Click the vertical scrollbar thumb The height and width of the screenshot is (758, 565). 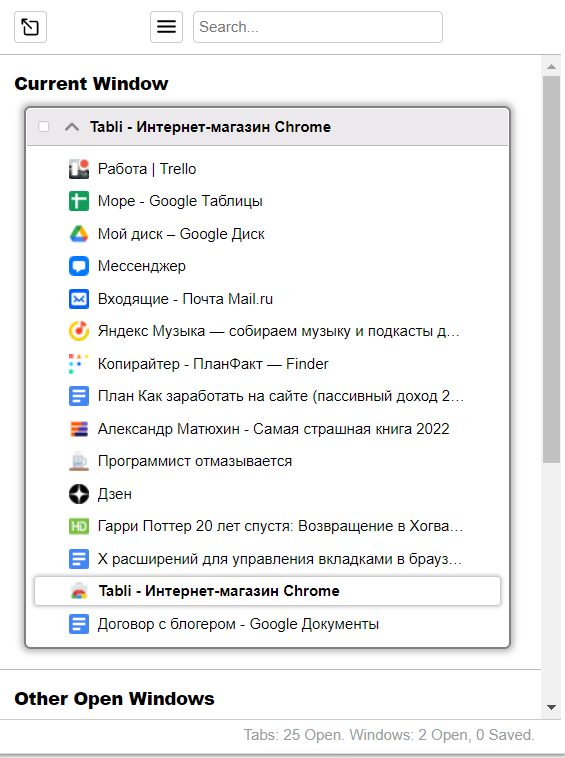pos(551,269)
